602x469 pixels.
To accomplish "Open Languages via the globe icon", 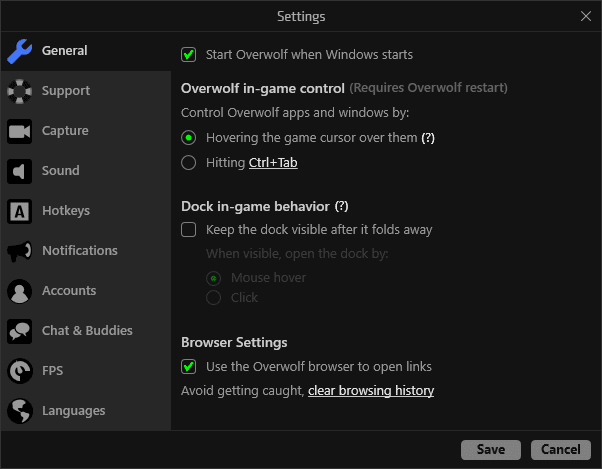I will (20, 411).
